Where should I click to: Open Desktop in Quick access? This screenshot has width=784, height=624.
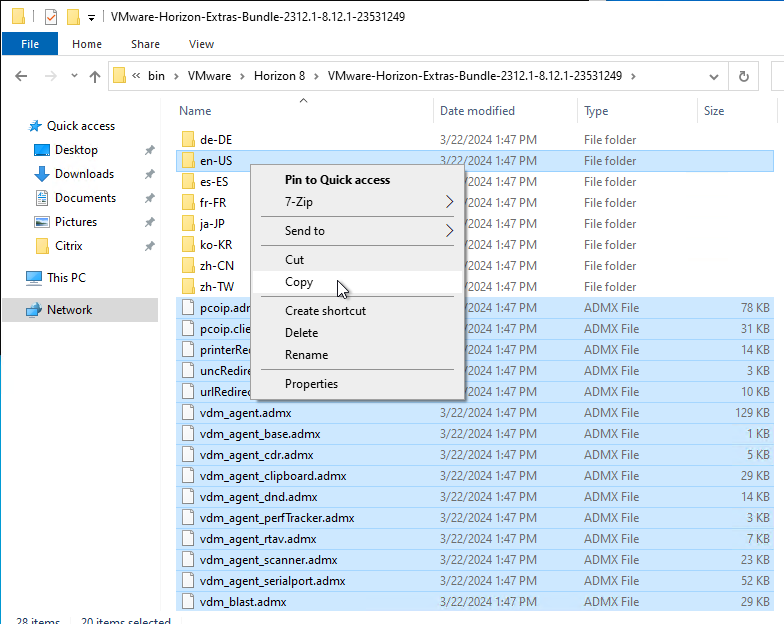click(76, 150)
